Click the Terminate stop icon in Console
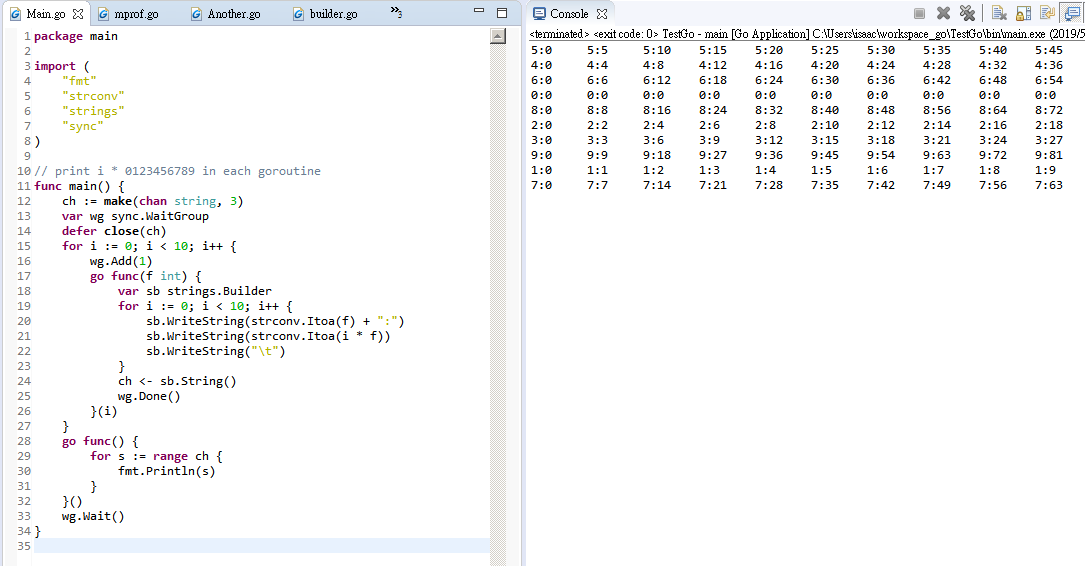This screenshot has width=1085, height=566. click(x=919, y=14)
